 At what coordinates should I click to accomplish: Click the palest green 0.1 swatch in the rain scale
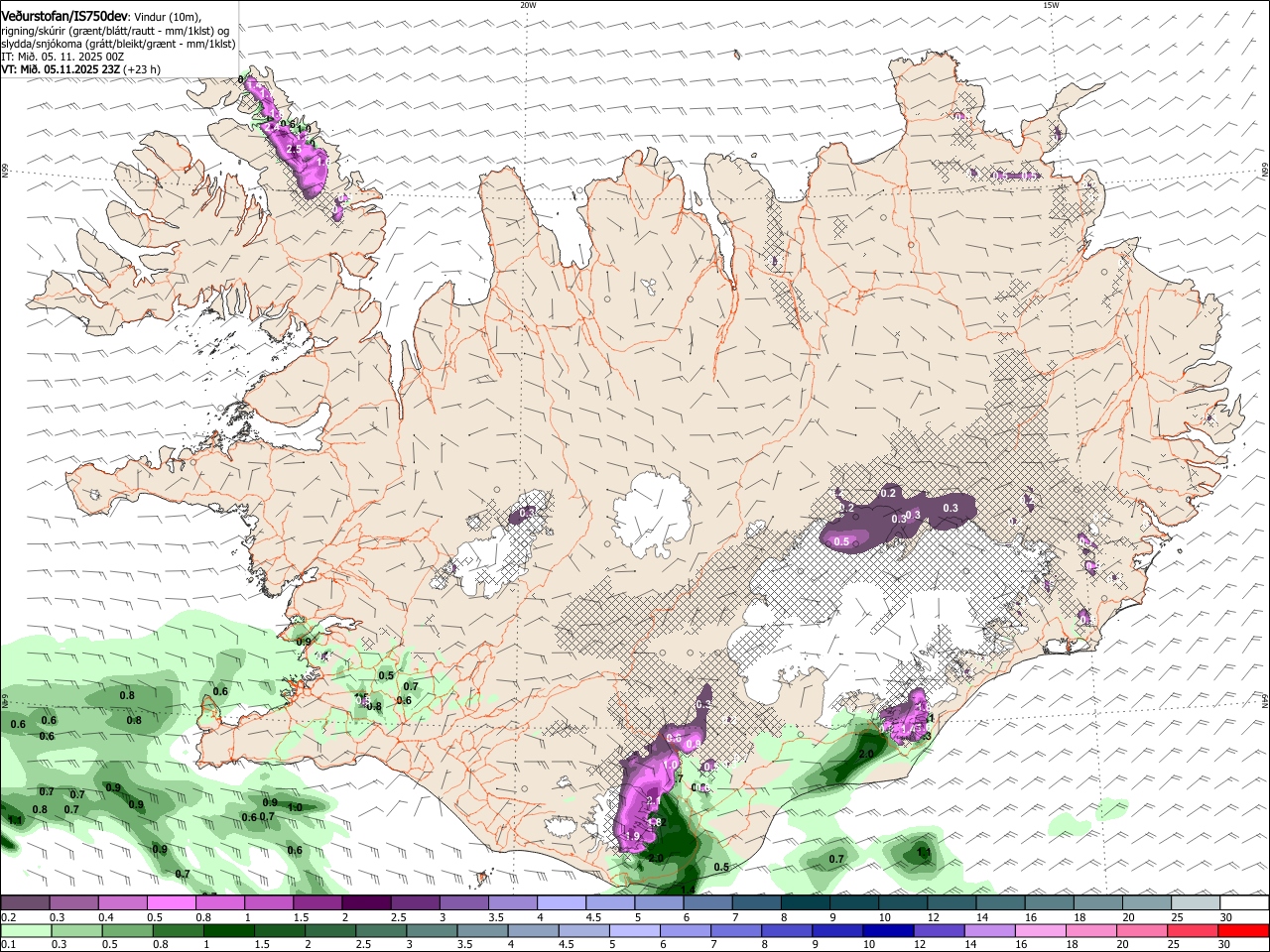click(27, 931)
